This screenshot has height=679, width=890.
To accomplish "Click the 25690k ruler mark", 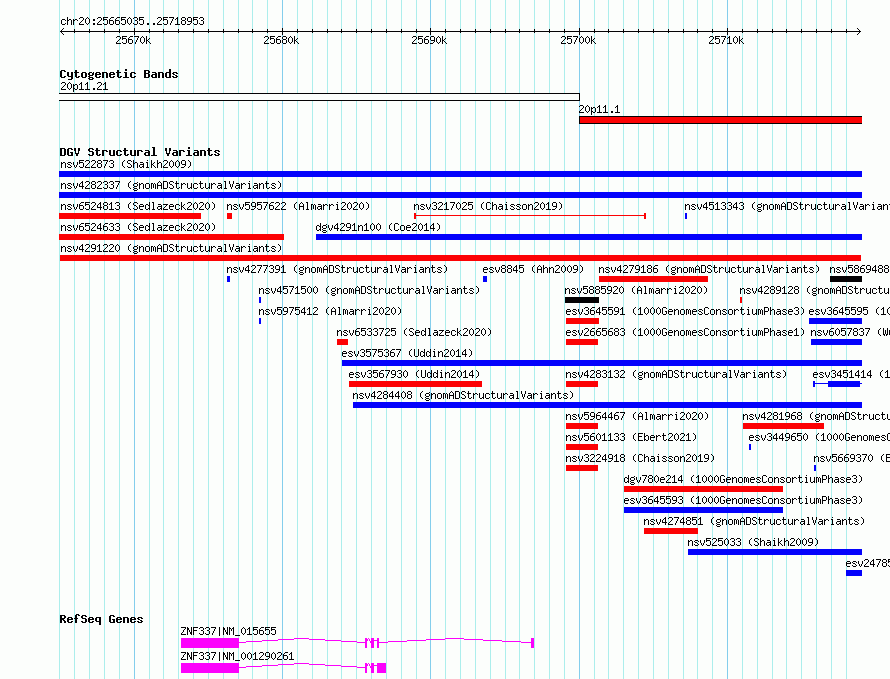I will pos(430,40).
